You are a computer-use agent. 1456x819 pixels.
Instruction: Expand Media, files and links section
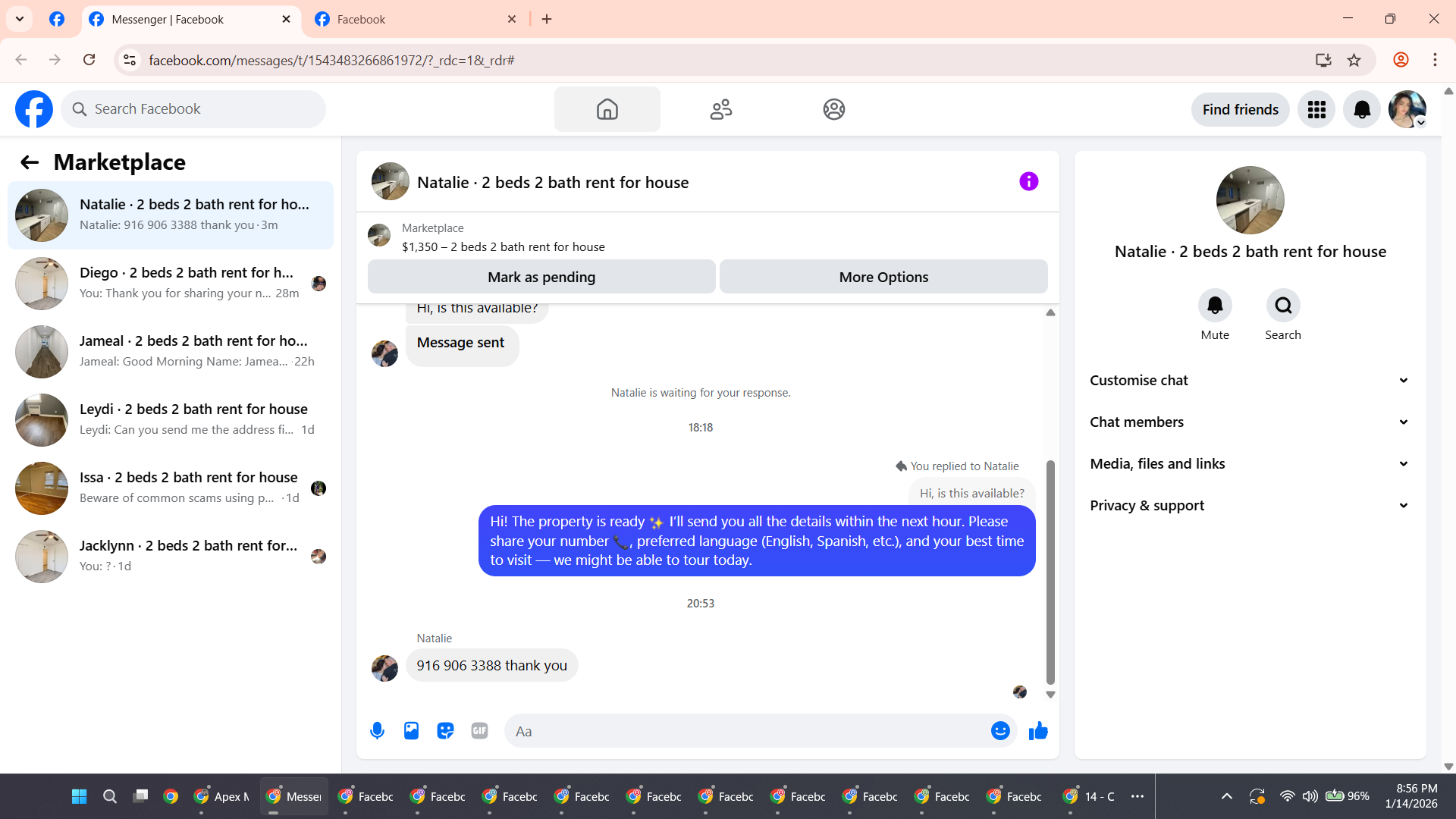click(x=1250, y=464)
